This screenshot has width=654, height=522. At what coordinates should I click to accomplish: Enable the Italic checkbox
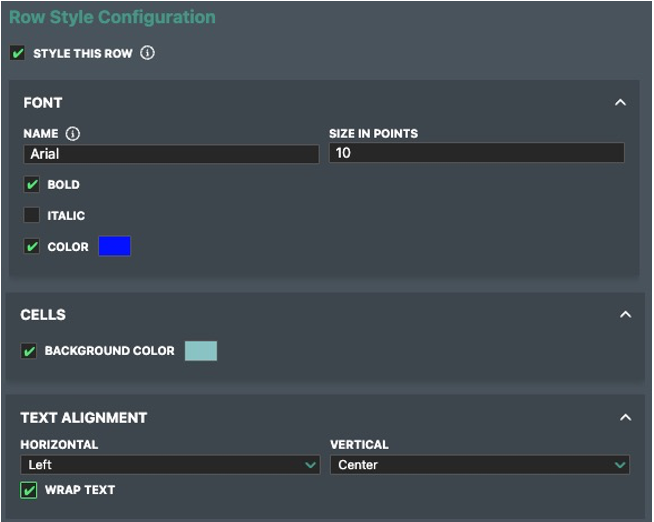click(32, 215)
